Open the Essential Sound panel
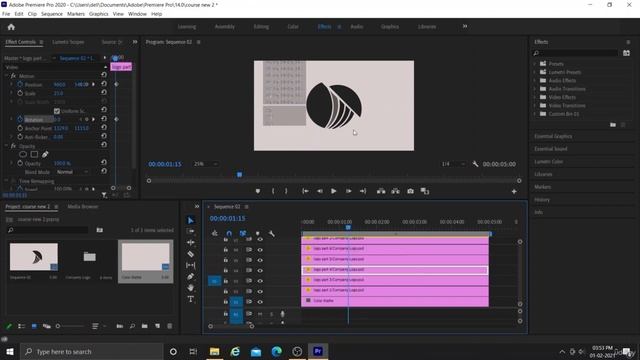640x360 pixels. click(x=551, y=149)
